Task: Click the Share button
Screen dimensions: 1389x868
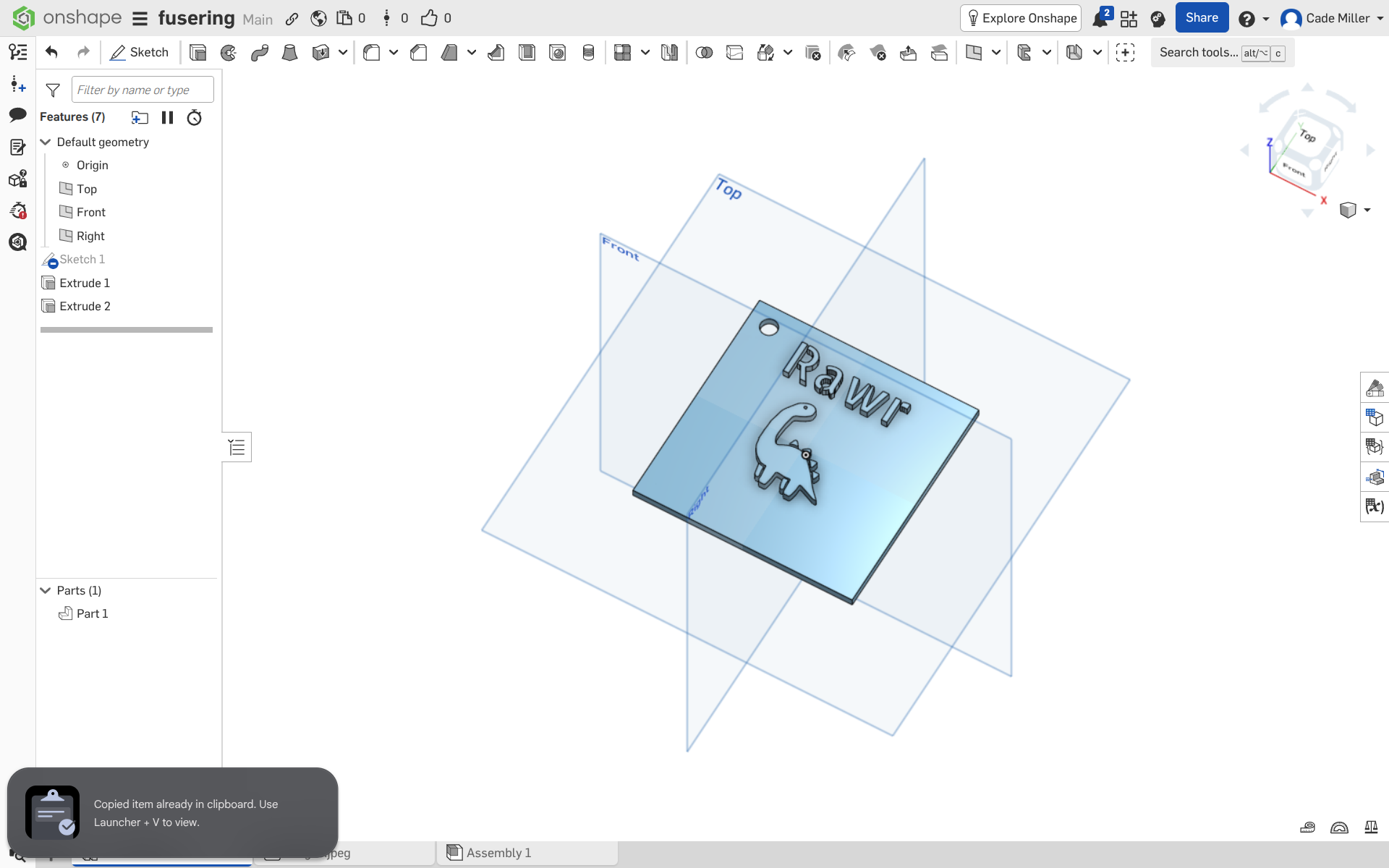Action: tap(1202, 18)
